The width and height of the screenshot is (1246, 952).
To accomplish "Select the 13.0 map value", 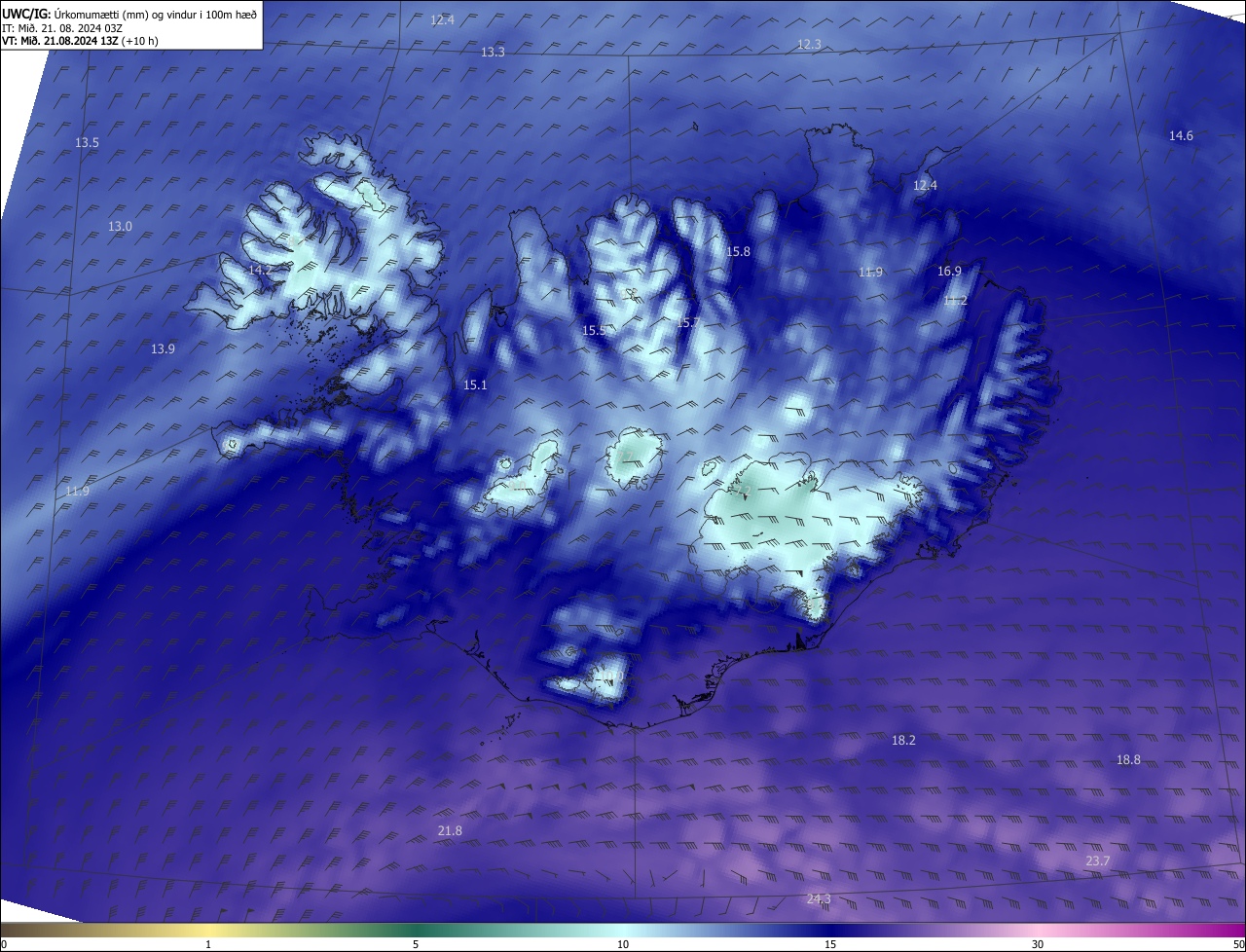I will coord(120,227).
